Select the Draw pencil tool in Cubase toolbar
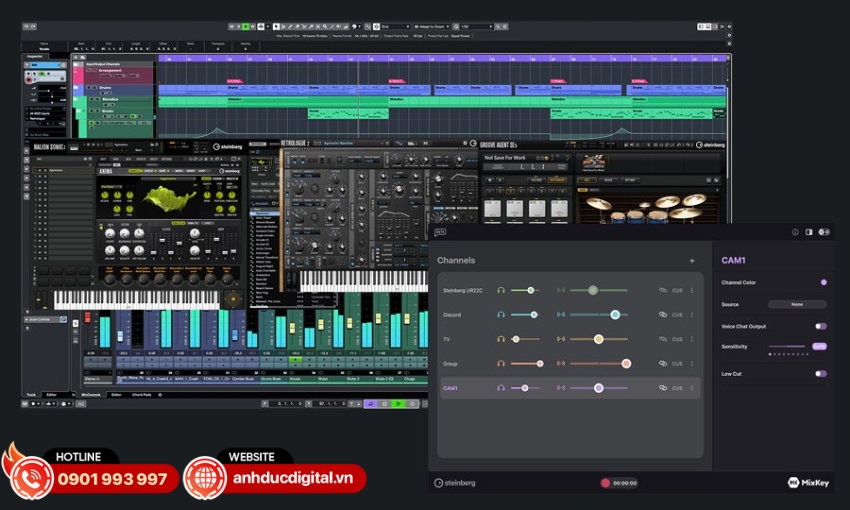 point(290,26)
